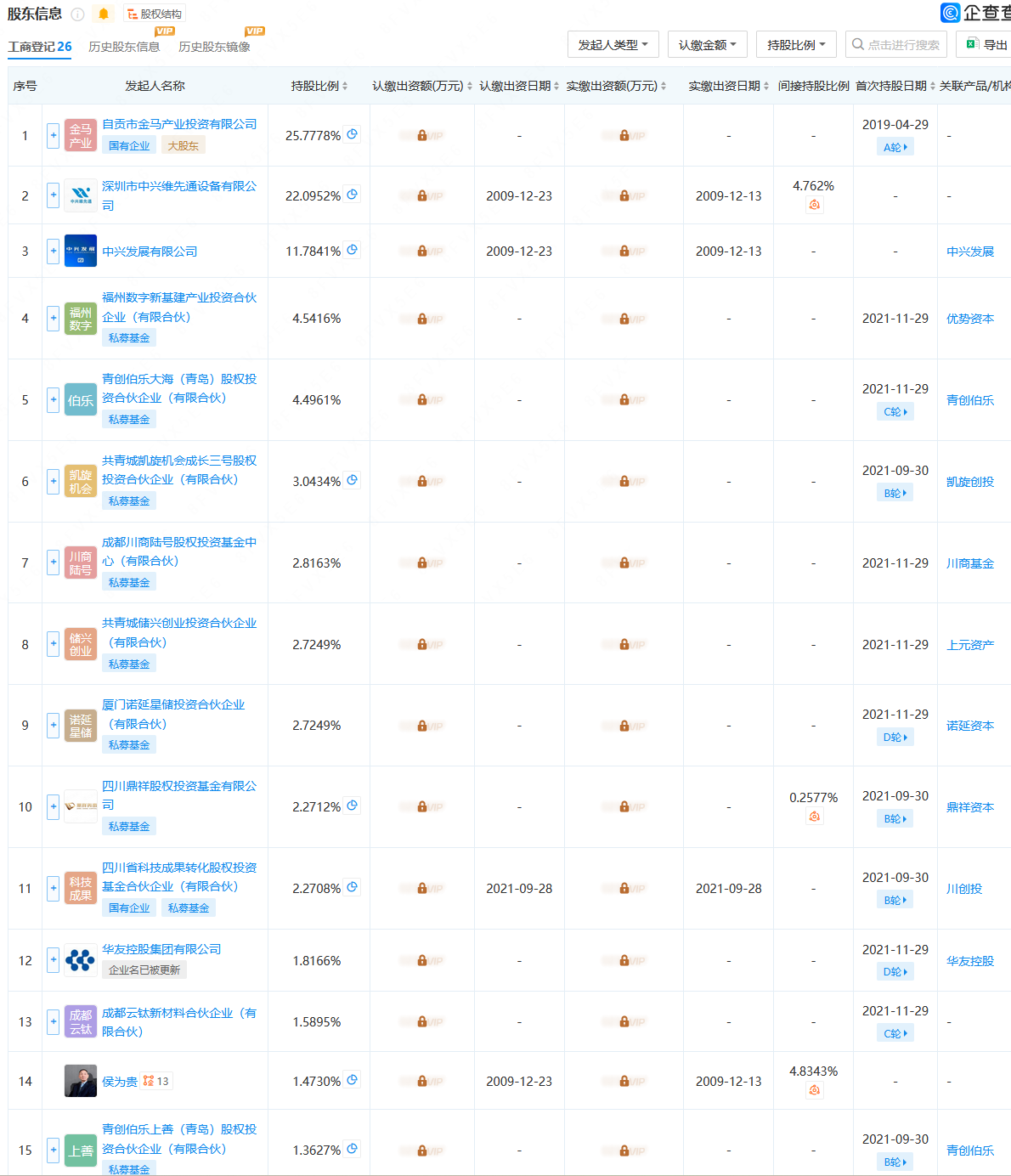
Task: Expand the plus toggle for 中兴发展有限公司
Action: click(x=53, y=251)
